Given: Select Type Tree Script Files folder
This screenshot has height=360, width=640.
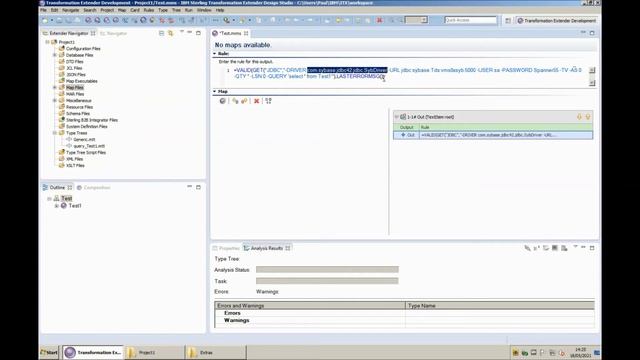Looking at the screenshot, I should pos(86,153).
